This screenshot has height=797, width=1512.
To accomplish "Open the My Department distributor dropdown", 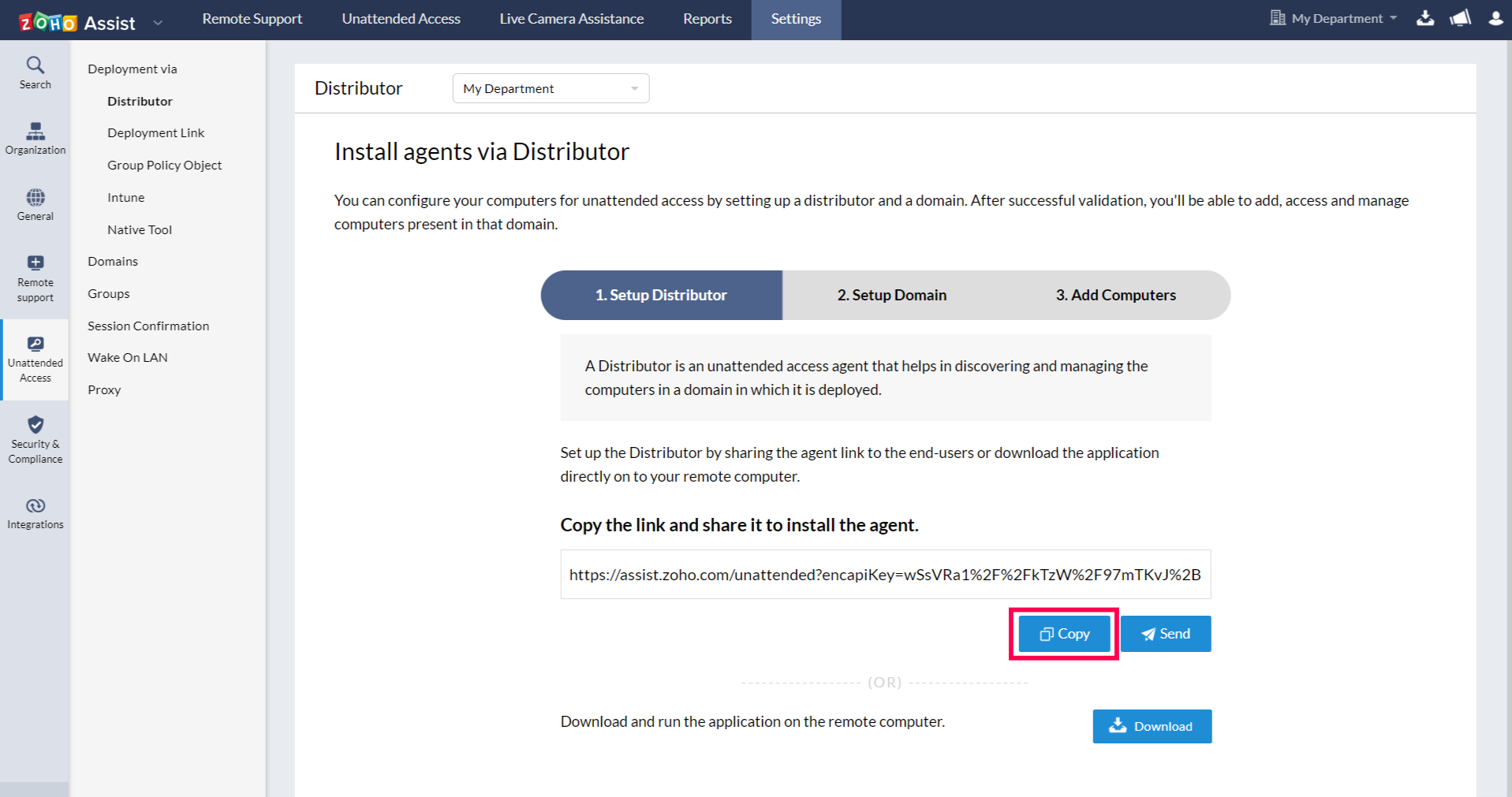I will 550,88.
